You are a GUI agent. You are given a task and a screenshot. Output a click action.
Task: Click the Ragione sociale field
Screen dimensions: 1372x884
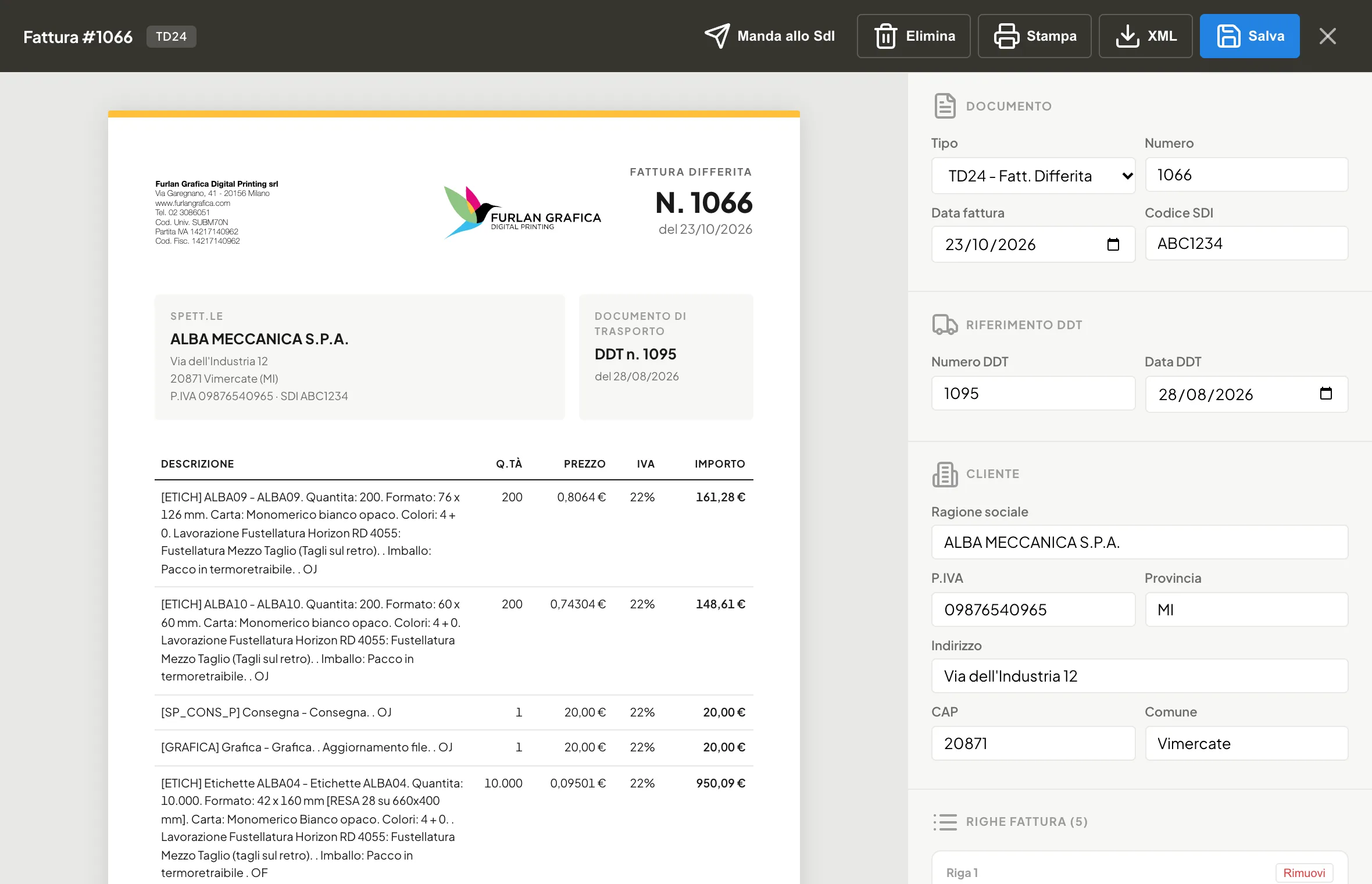click(1139, 542)
